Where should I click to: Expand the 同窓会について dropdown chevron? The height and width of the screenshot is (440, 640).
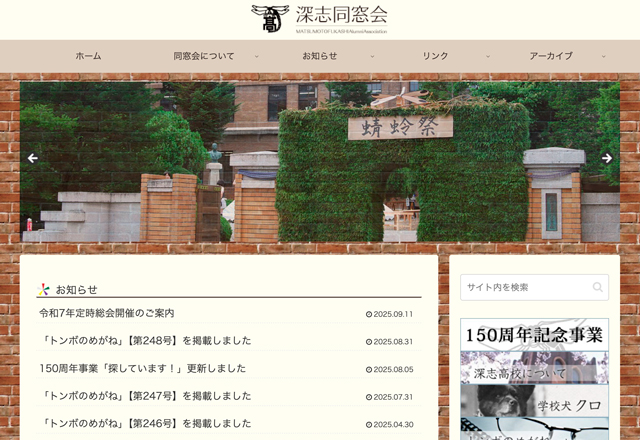coord(256,56)
